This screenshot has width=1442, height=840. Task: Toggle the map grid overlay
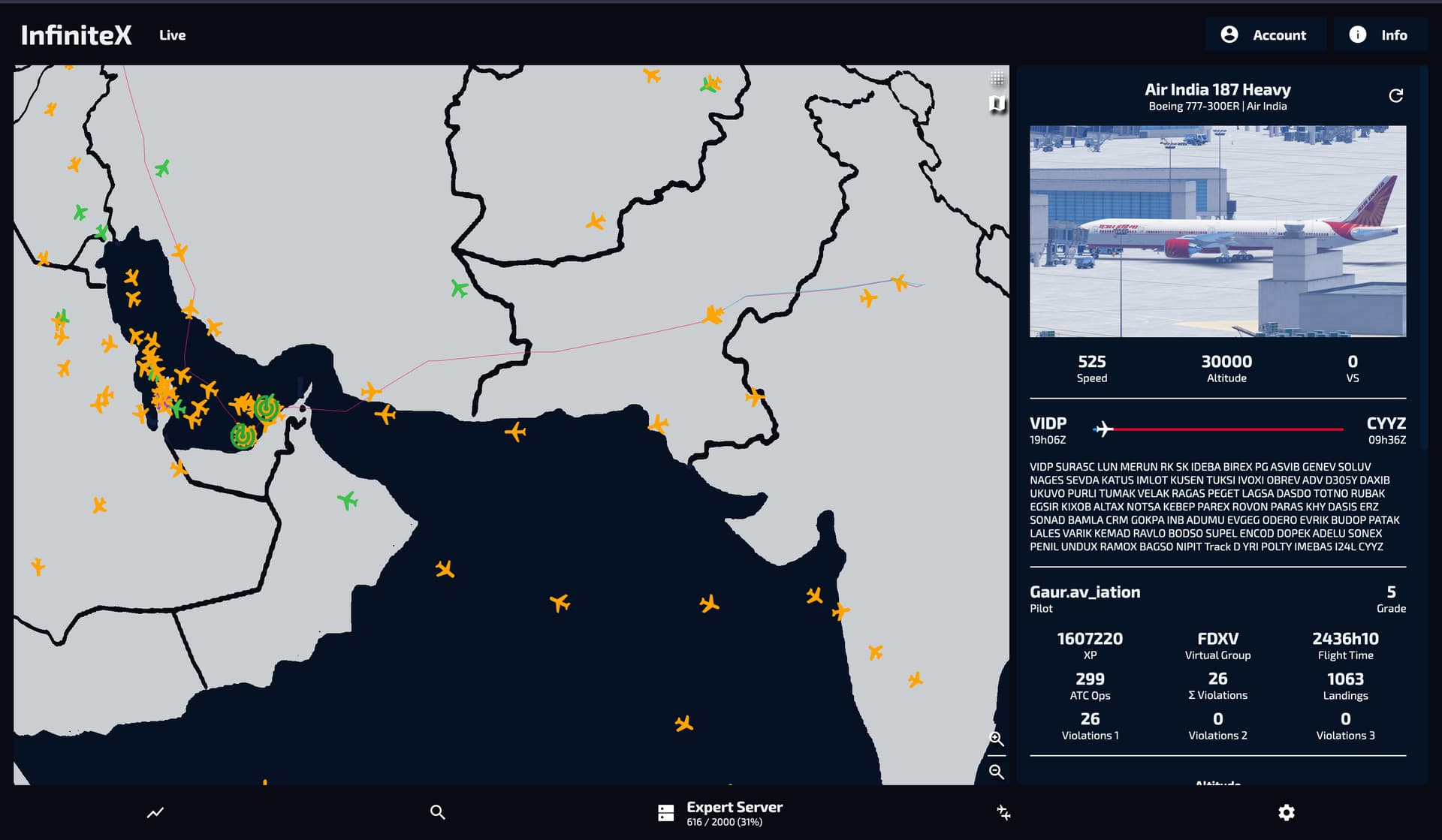997,78
